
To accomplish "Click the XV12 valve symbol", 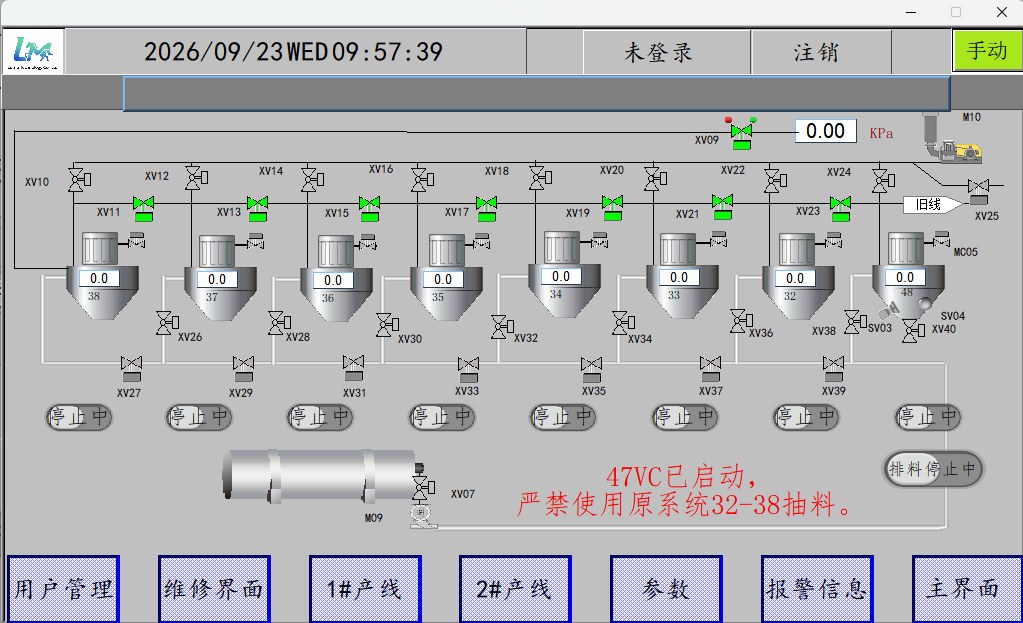I will [x=196, y=177].
